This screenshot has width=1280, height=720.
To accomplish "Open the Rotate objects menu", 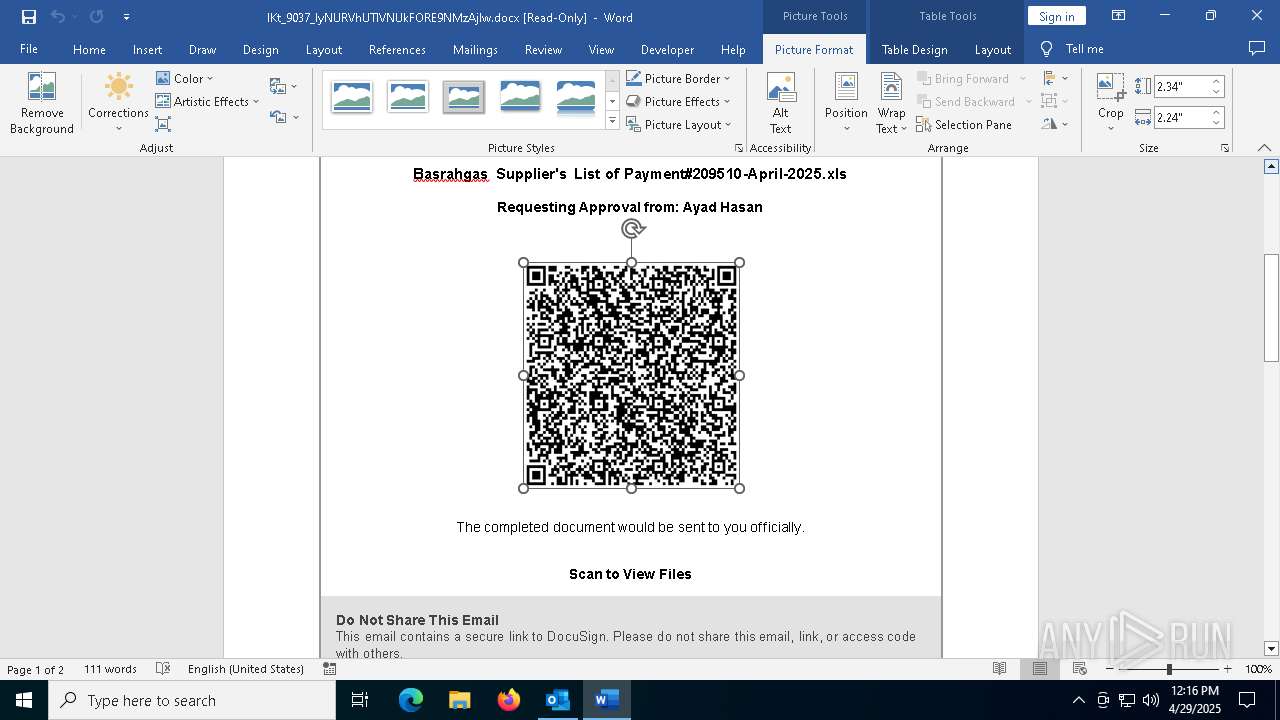I will point(1055,124).
